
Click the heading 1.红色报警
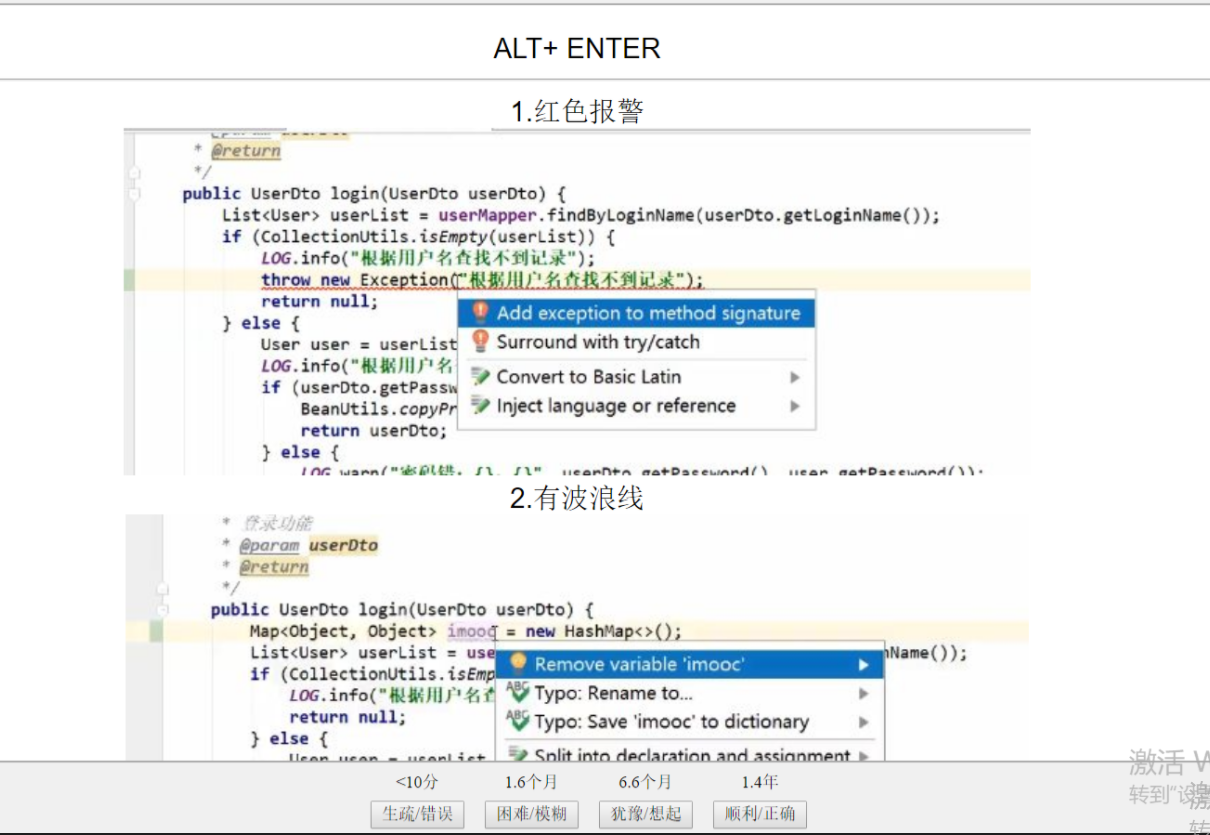click(577, 111)
